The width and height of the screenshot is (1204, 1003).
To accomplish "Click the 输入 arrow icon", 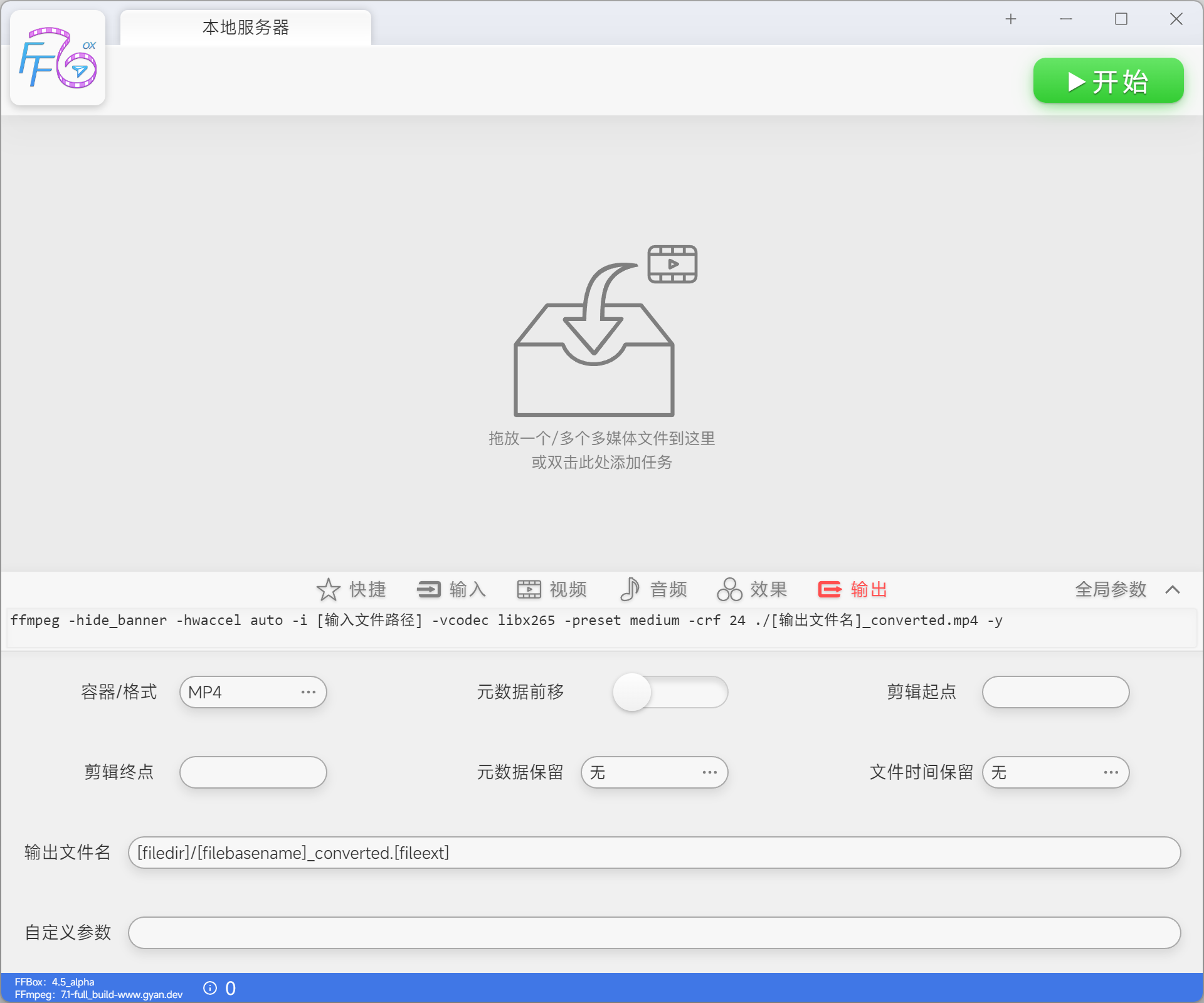I will (429, 589).
